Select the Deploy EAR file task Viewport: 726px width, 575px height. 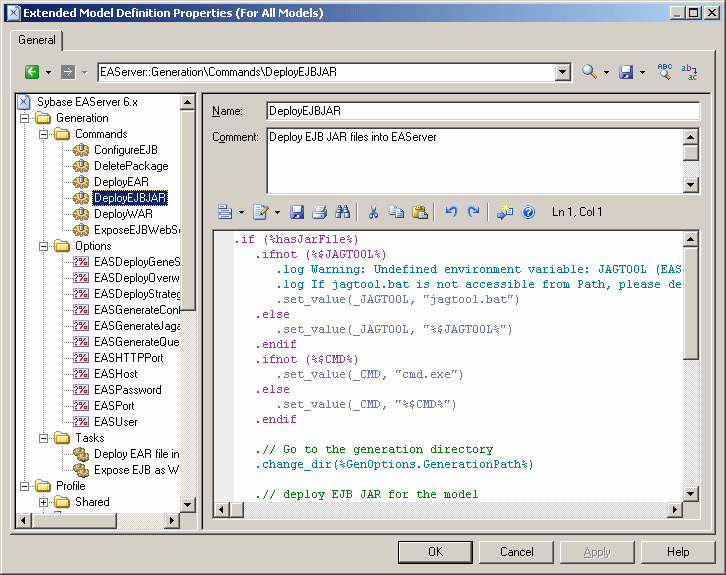pyautogui.click(x=137, y=454)
